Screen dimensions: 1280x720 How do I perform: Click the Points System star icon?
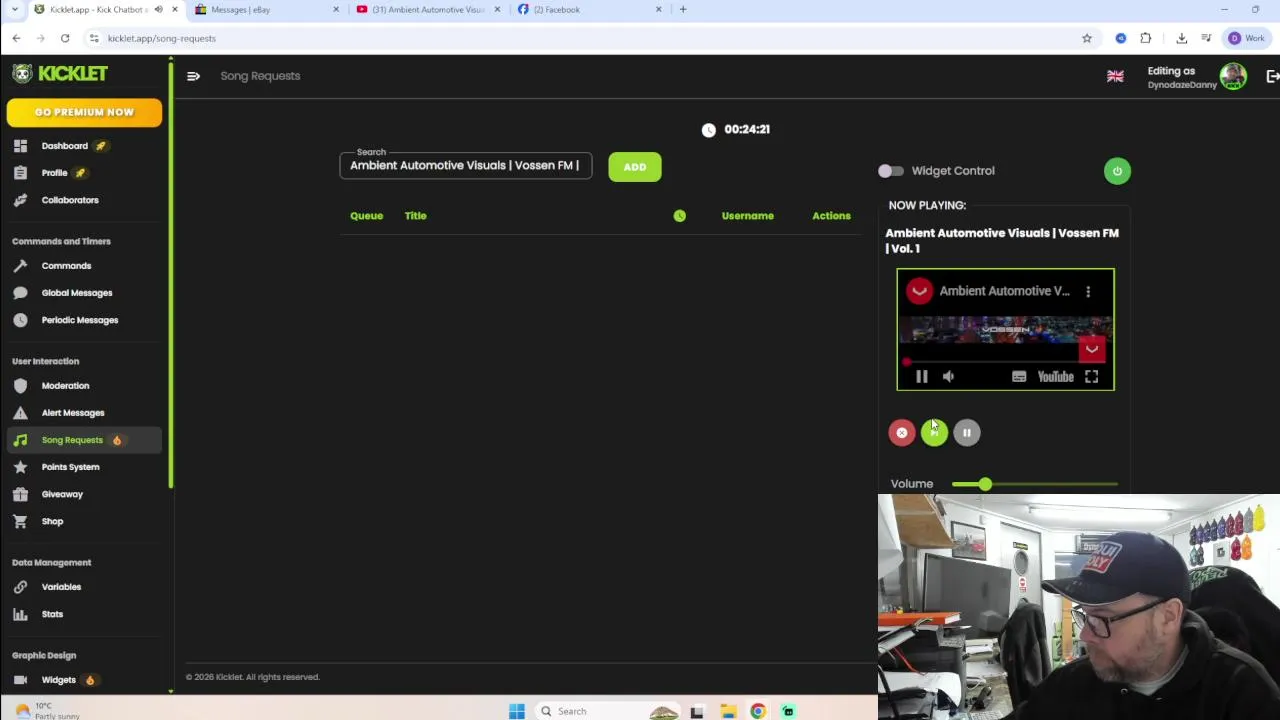20,467
